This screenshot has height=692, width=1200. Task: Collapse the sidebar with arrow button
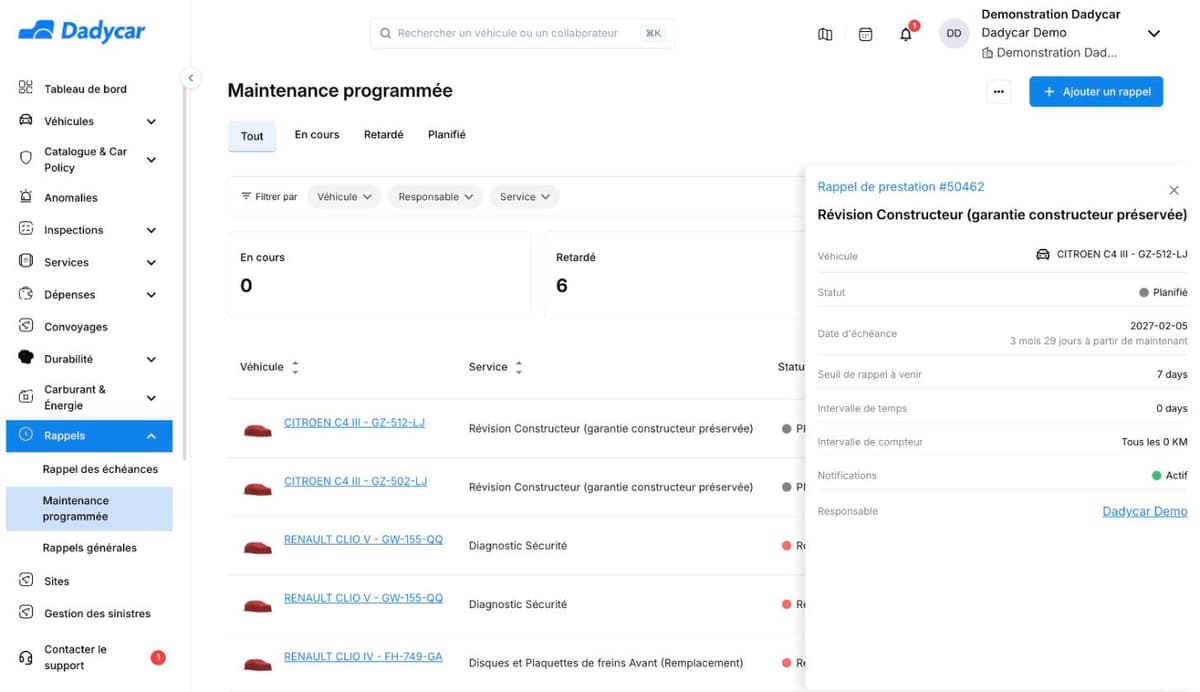tap(190, 78)
